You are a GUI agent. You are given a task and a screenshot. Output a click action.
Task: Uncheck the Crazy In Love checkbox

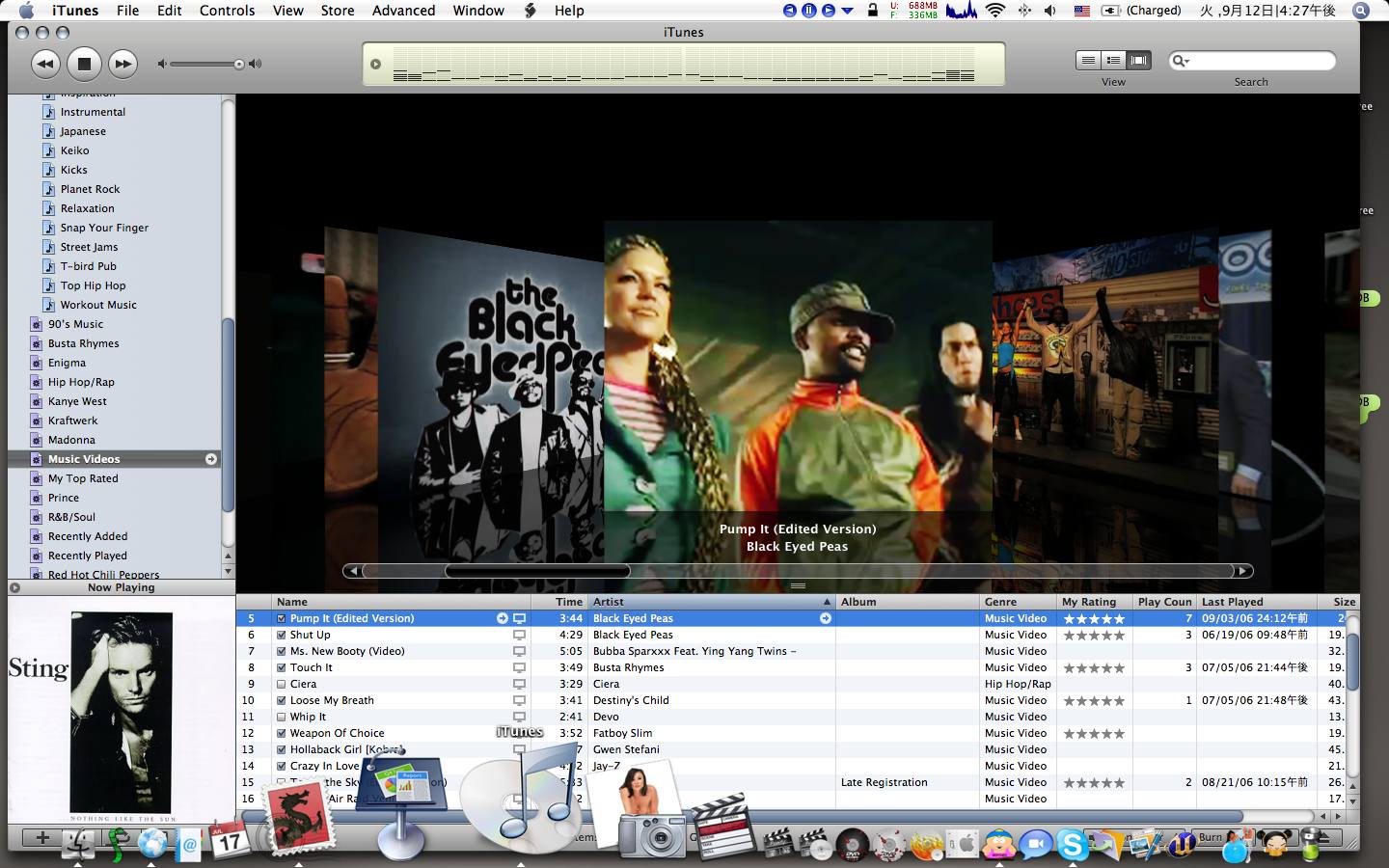[281, 766]
